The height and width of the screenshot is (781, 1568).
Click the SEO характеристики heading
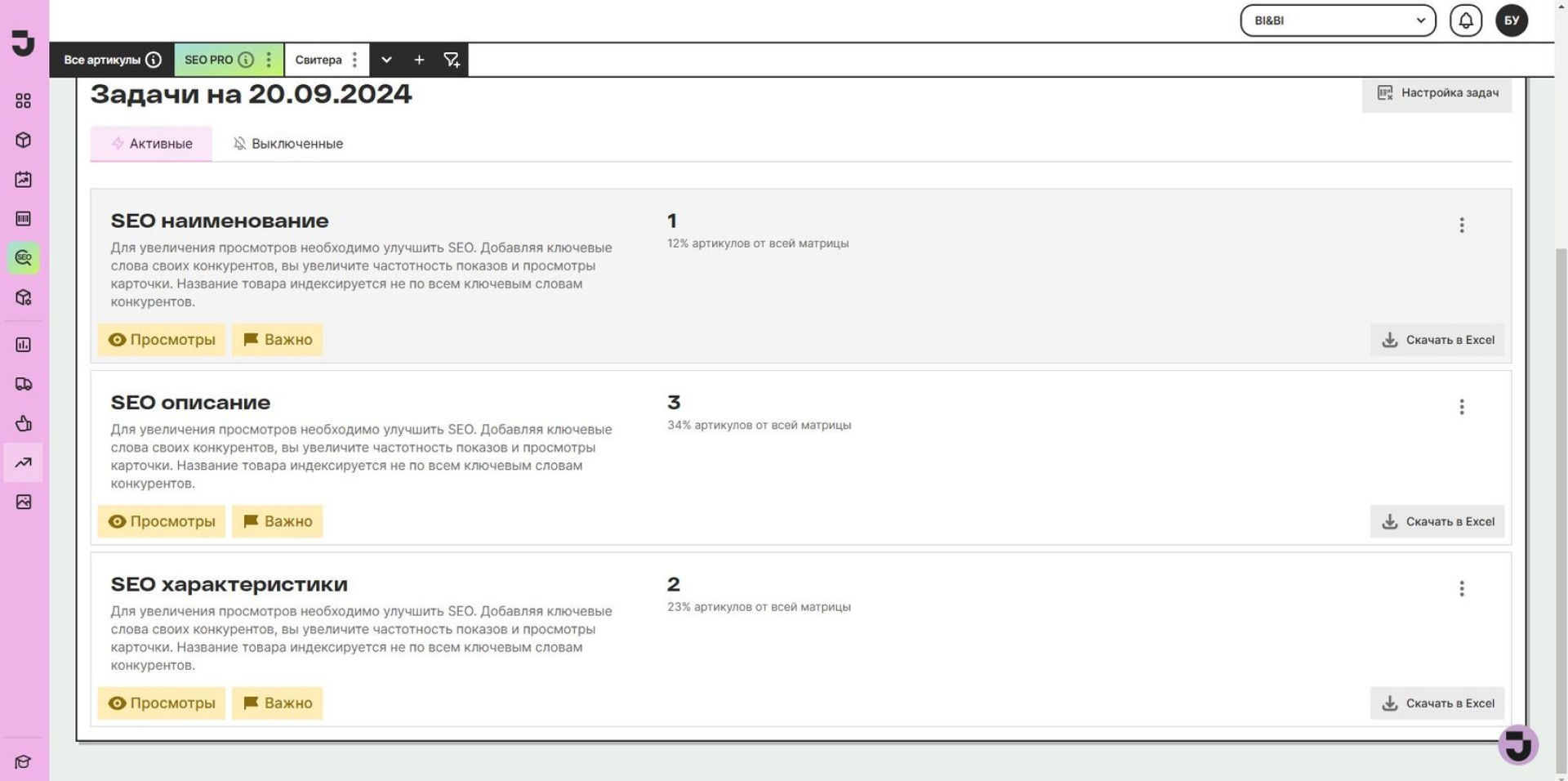coord(229,585)
